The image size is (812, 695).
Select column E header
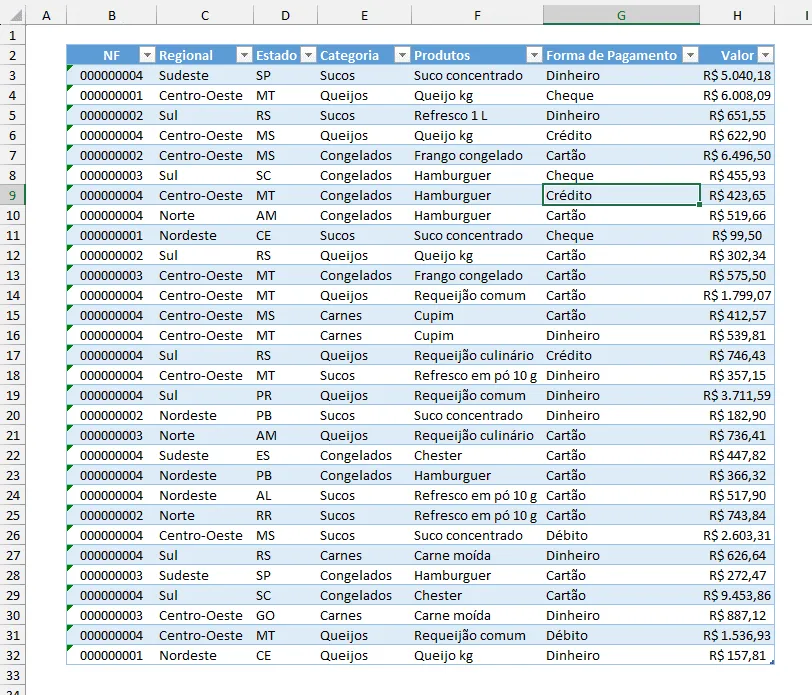point(364,16)
